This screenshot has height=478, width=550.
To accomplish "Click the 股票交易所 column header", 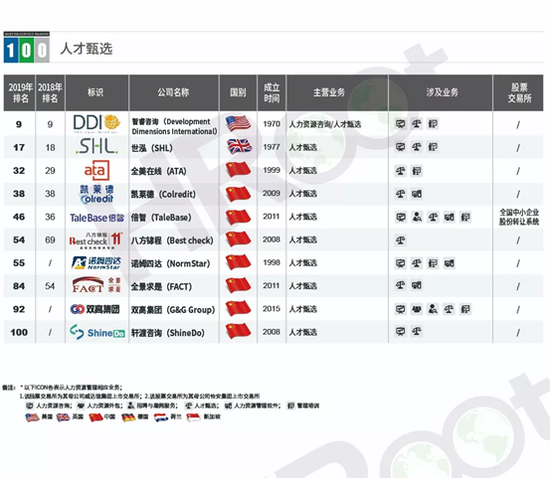I will pyautogui.click(x=518, y=93).
